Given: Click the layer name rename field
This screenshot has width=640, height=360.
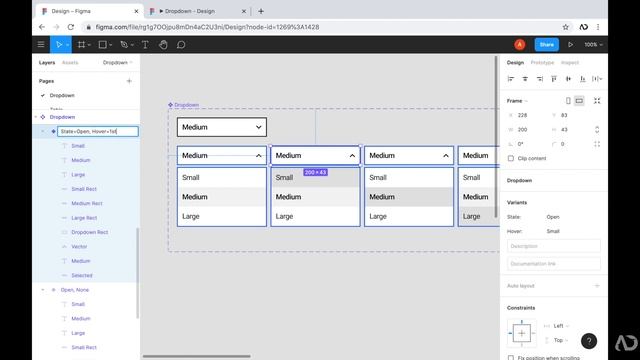Looking at the screenshot, I should click(x=98, y=131).
